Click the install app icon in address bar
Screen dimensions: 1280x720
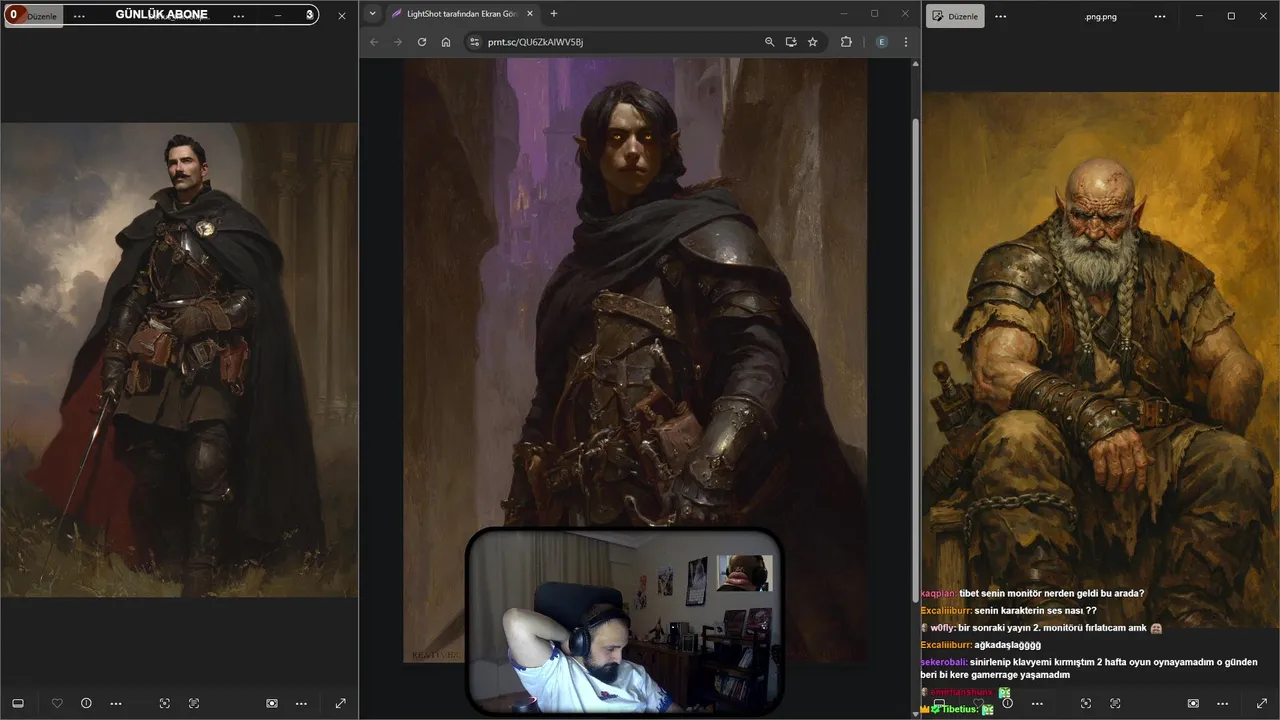click(791, 42)
